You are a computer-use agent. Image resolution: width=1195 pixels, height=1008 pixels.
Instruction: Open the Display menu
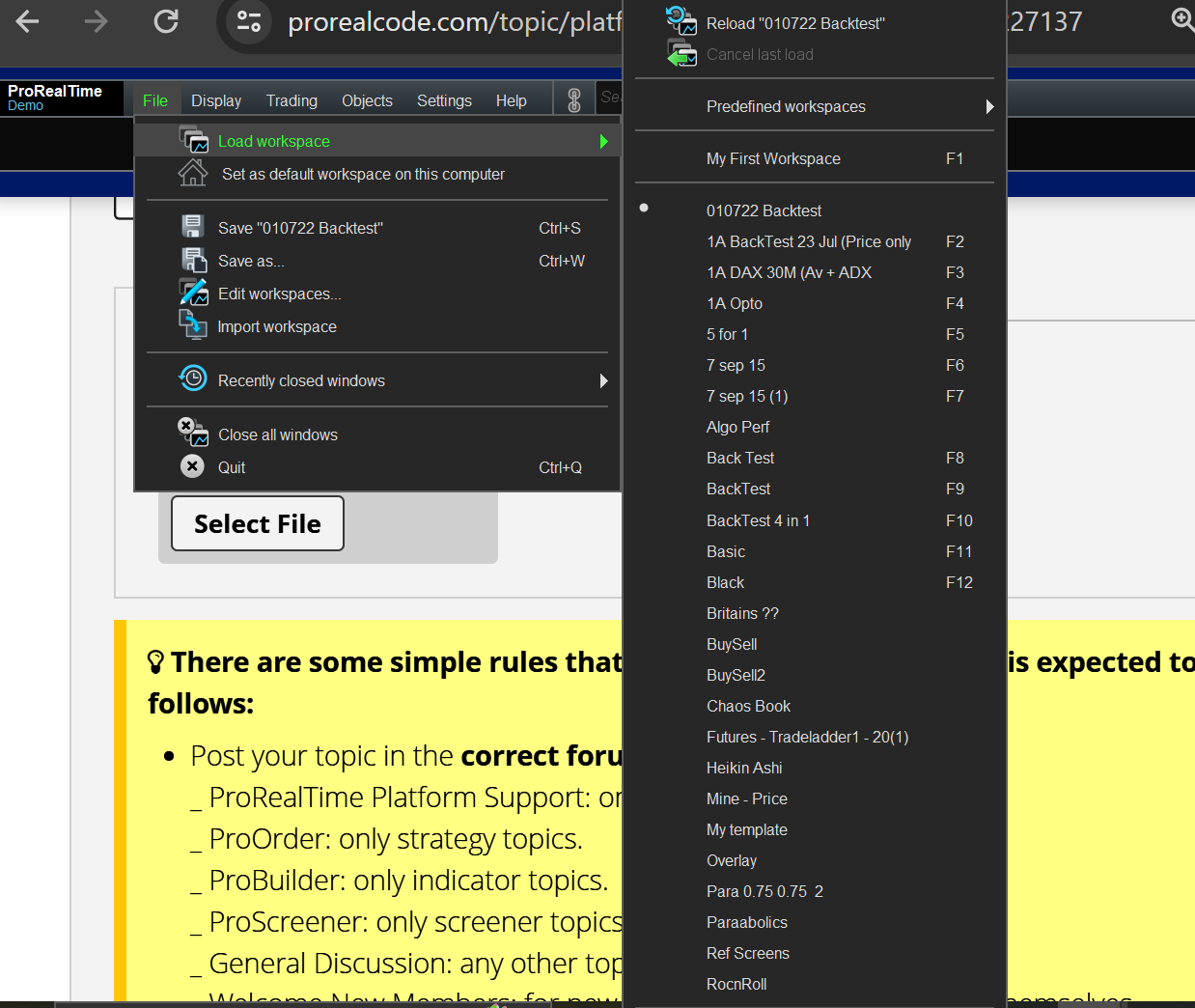216,100
